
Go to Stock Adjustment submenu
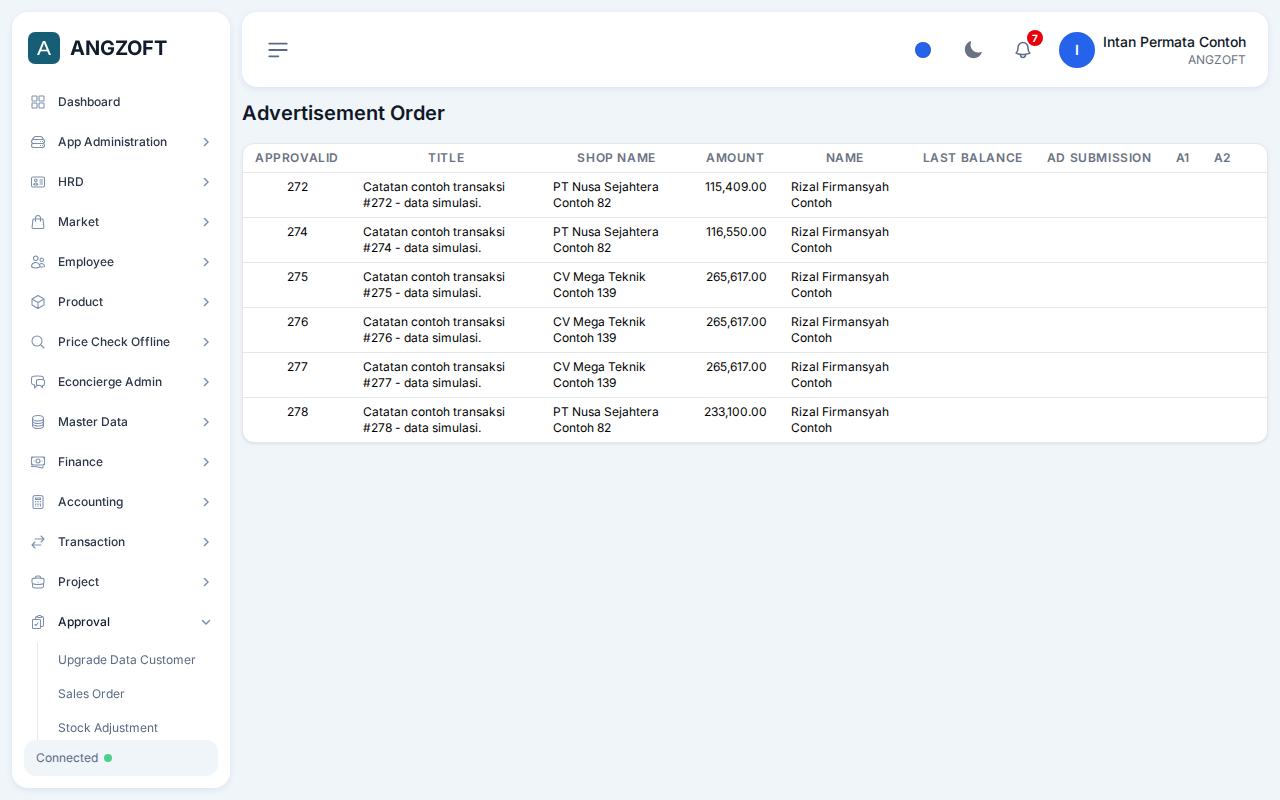108,728
